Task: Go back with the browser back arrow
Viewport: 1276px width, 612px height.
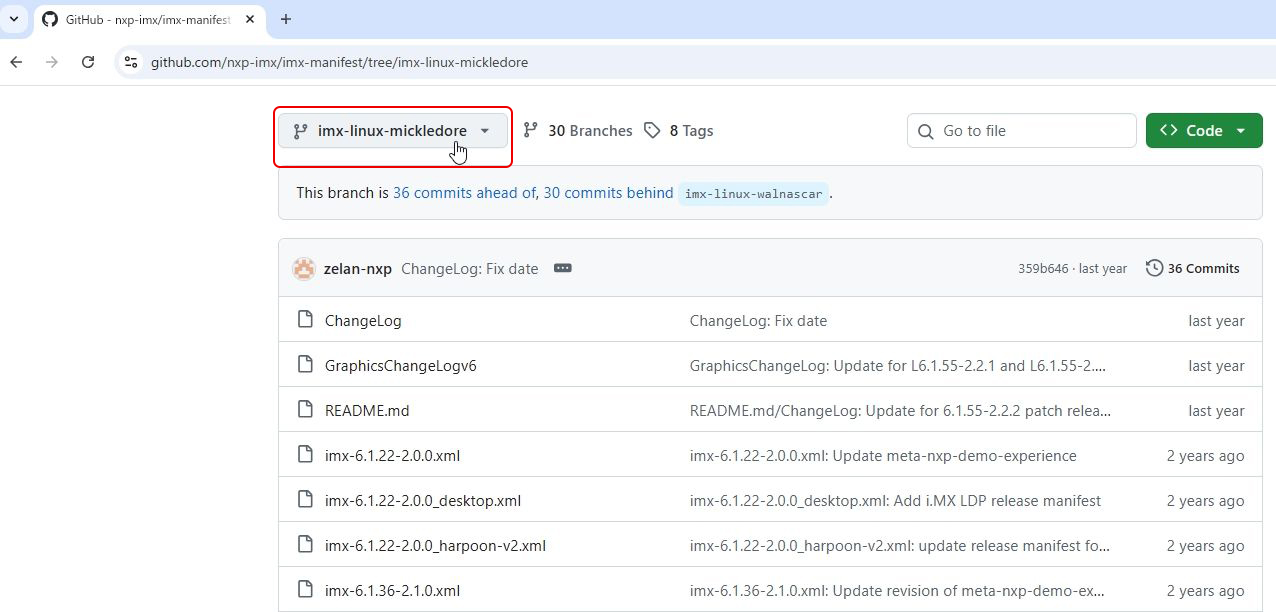Action: tap(16, 62)
